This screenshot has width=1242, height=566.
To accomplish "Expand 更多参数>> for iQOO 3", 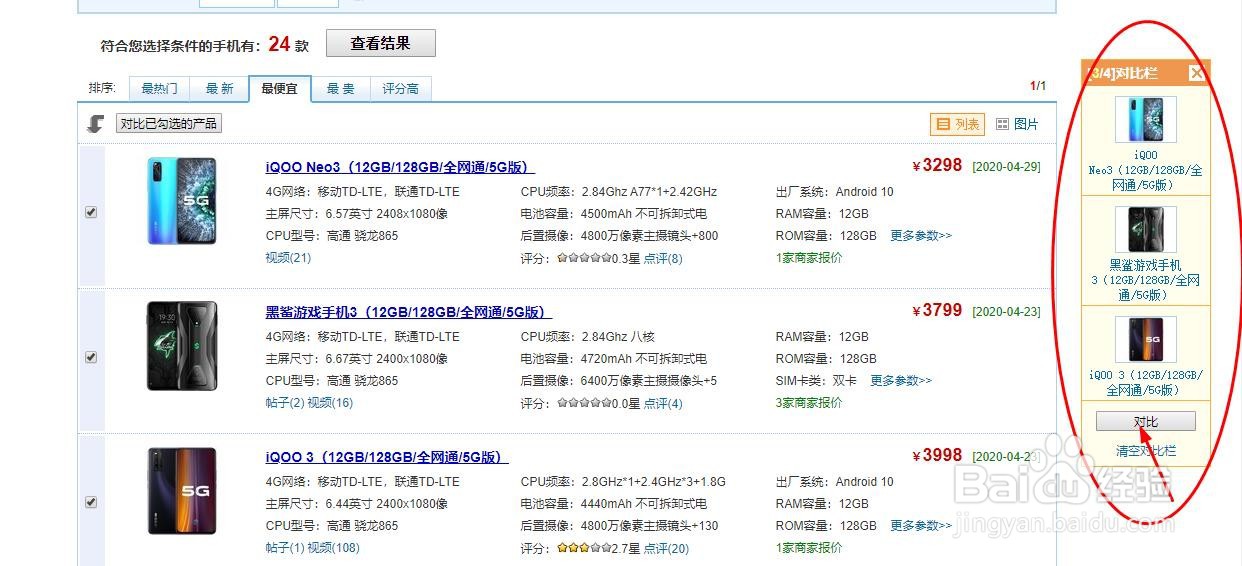I will pos(921,526).
